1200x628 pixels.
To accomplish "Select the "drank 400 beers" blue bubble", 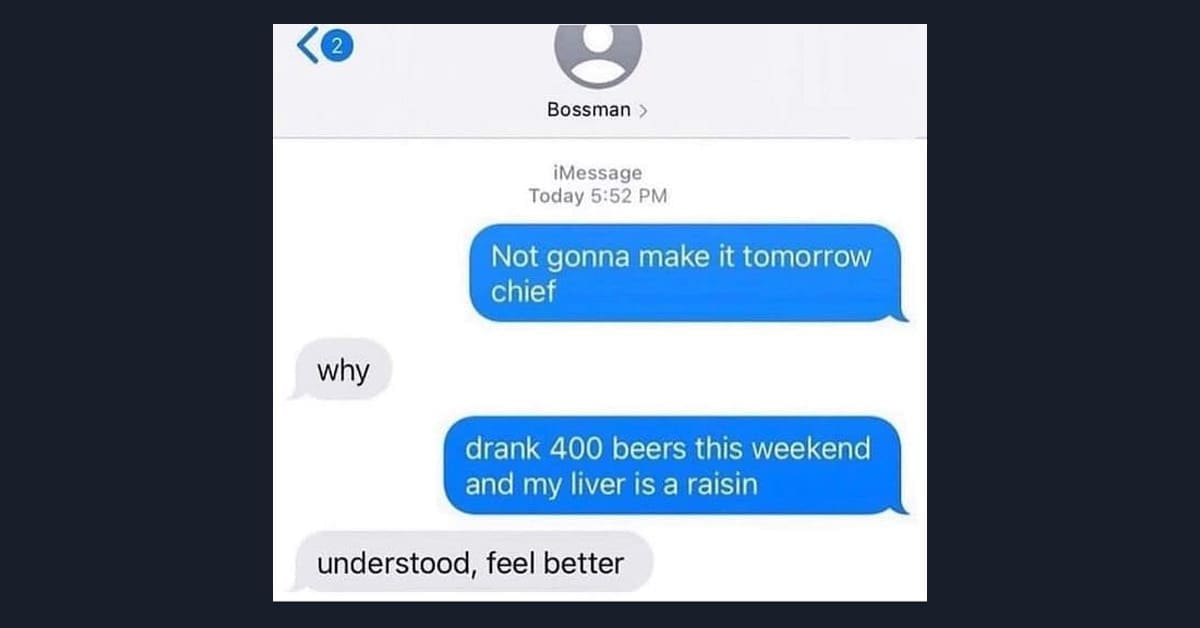I will pos(675,465).
